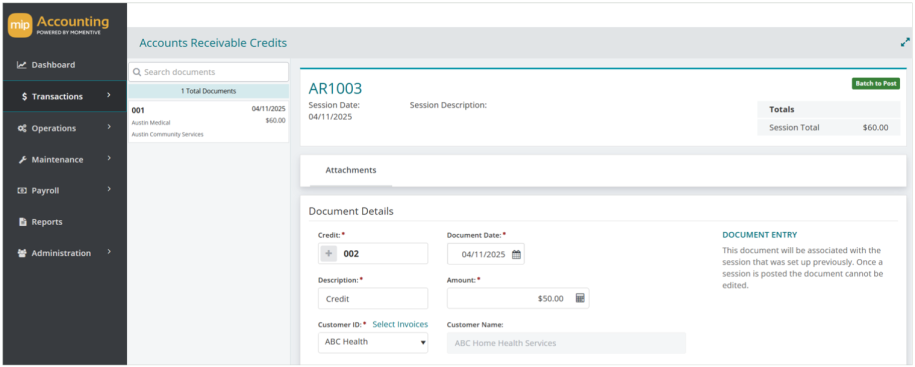
Task: Click the AR1003 session title
Action: pyautogui.click(x=336, y=89)
